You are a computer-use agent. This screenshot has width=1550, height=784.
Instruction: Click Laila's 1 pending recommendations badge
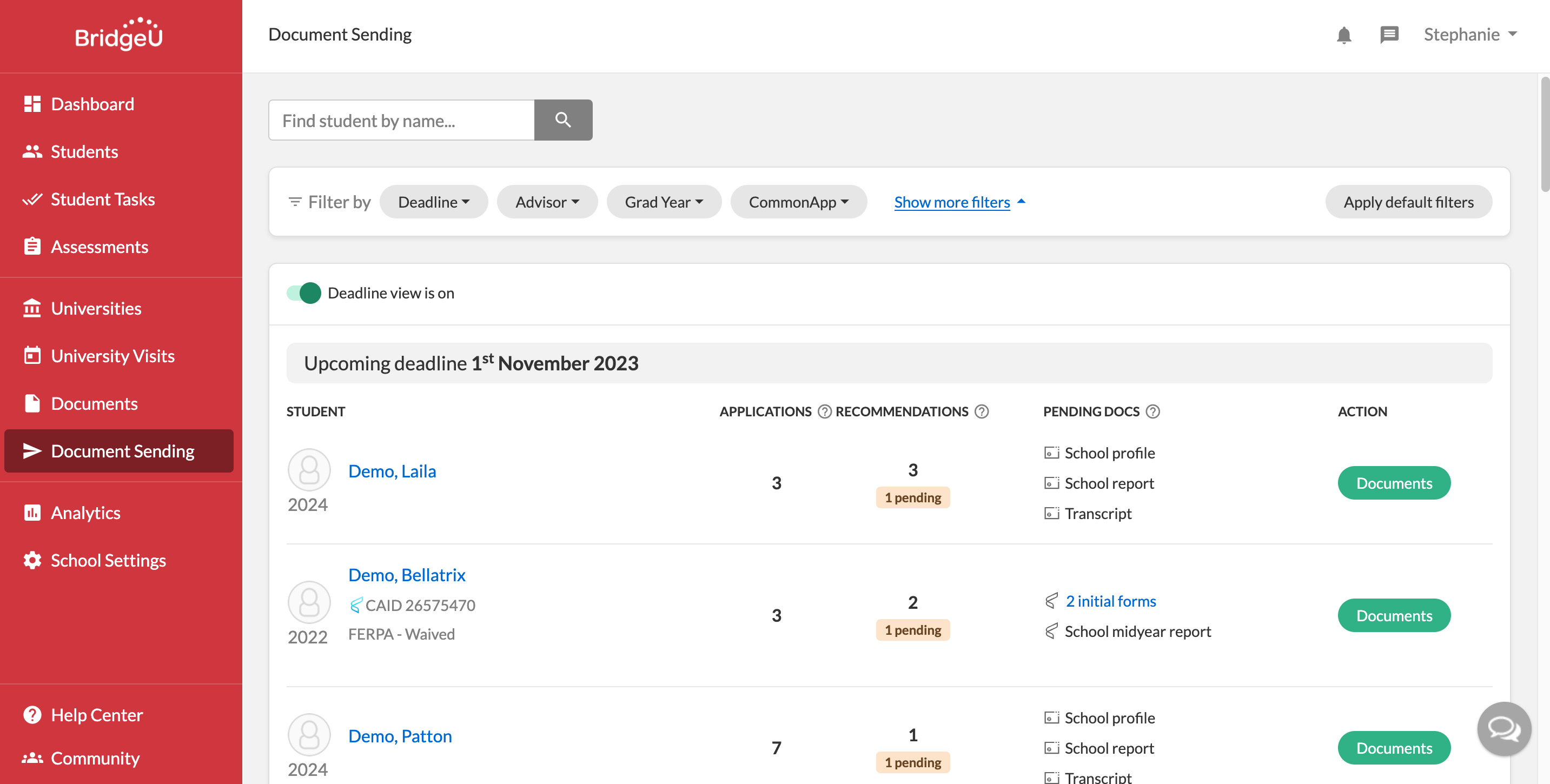[x=913, y=497]
